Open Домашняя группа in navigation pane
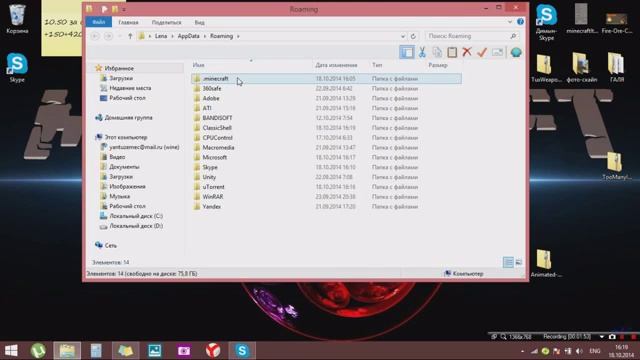The width and height of the screenshot is (640, 360). 128,118
